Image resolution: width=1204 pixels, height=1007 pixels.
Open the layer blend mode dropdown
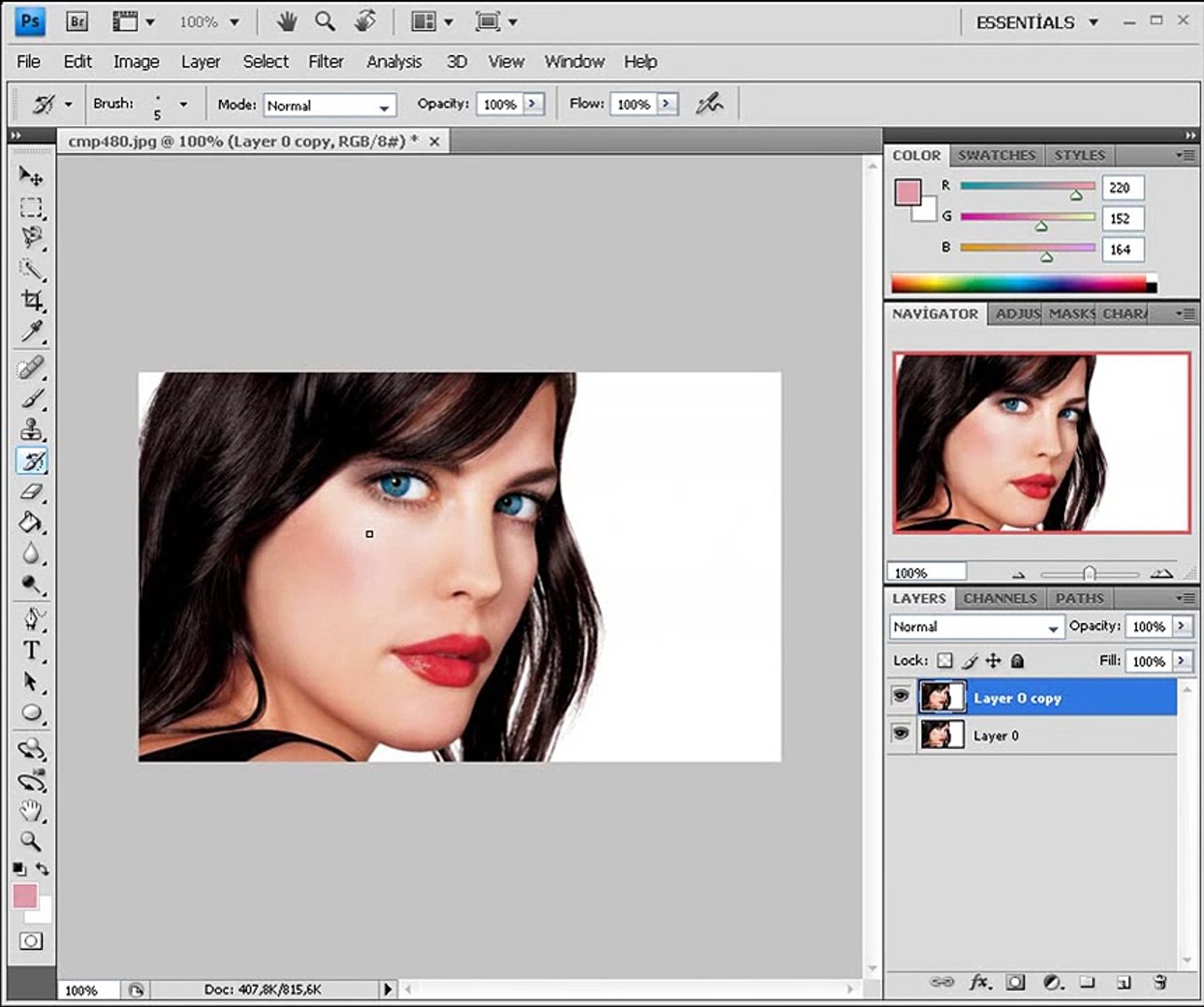click(976, 627)
